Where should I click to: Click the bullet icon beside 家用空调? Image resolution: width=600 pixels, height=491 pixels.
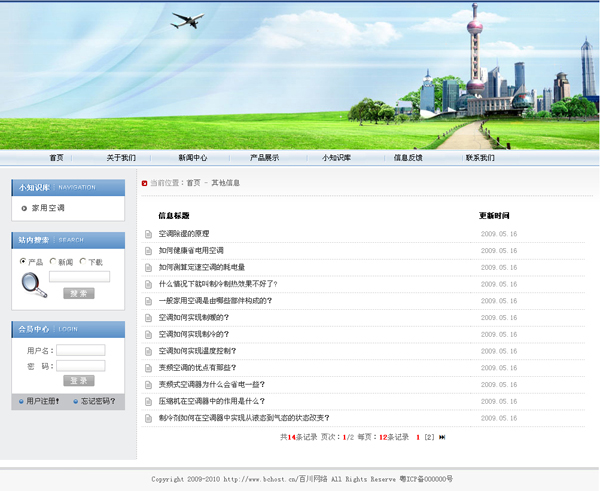[24, 208]
